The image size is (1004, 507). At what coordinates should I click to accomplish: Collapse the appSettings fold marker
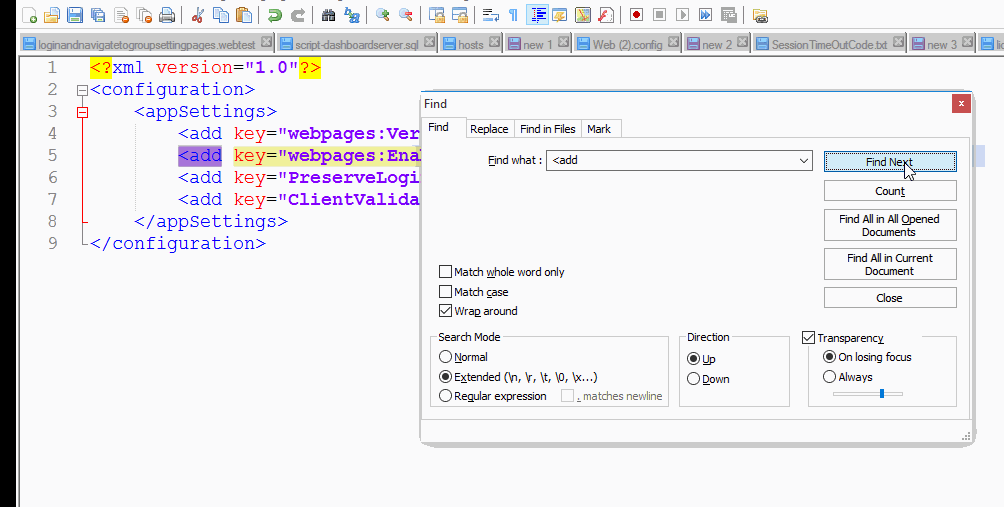click(82, 113)
